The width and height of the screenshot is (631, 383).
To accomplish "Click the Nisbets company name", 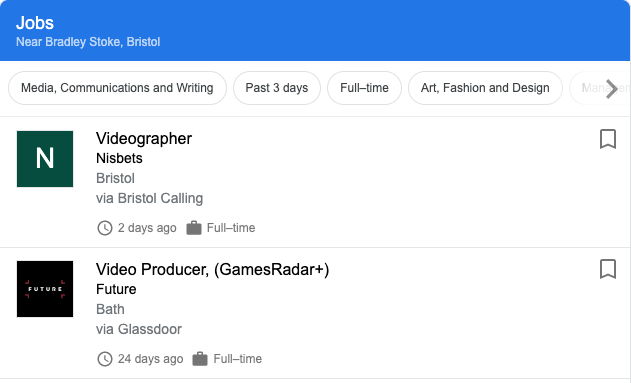I will pyautogui.click(x=119, y=158).
